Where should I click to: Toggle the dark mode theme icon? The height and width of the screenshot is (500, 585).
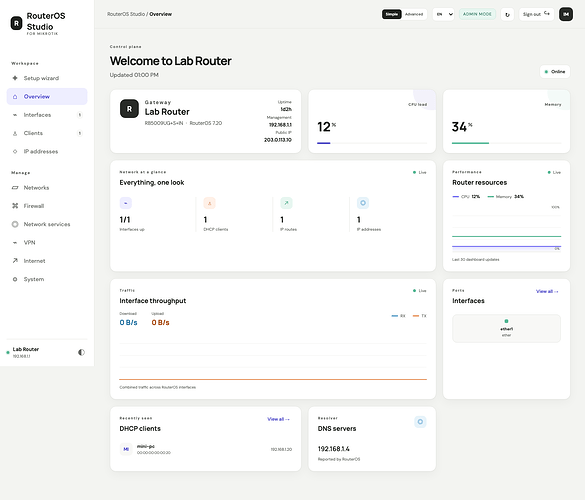point(81,352)
